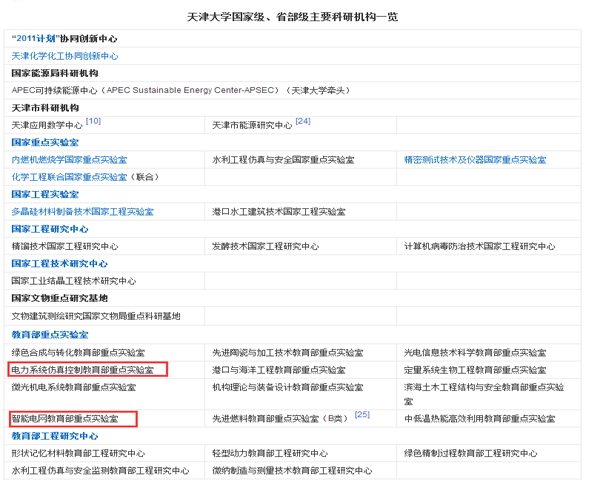600x480 pixels.
Task: Open the 国家工程研究中心 heading link
Action: click(x=50, y=229)
